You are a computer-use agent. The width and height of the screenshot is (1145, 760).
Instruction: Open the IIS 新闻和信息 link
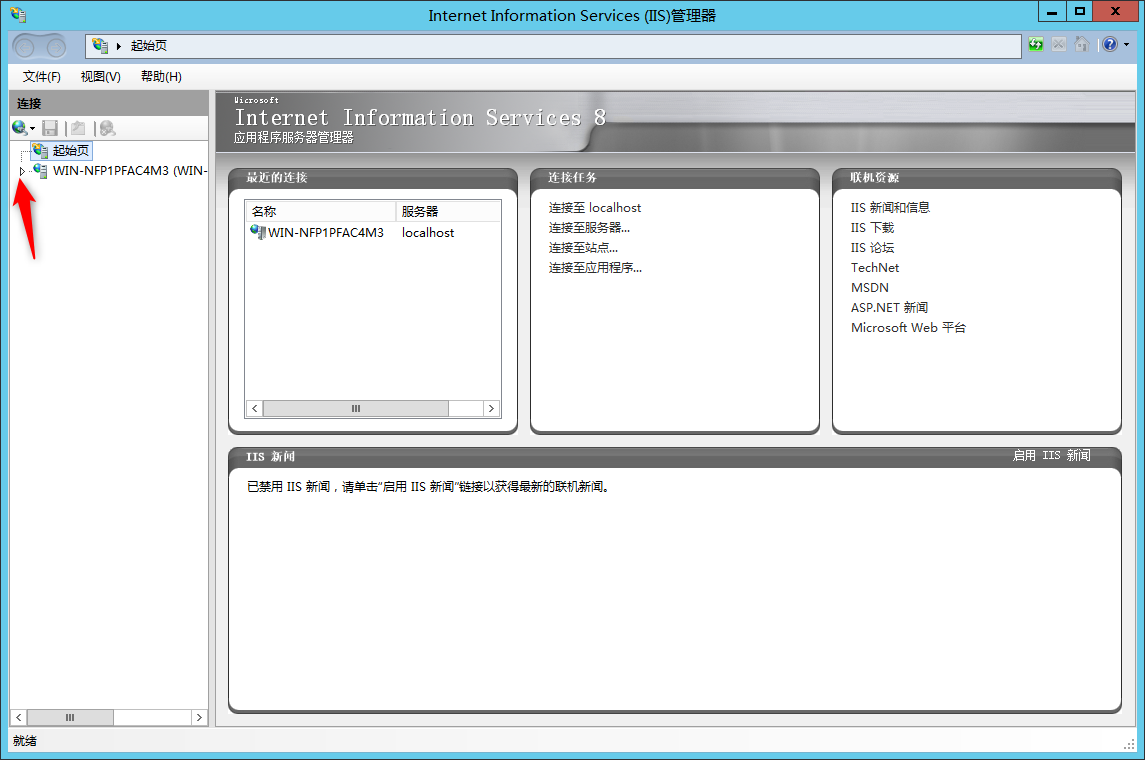[x=890, y=208]
